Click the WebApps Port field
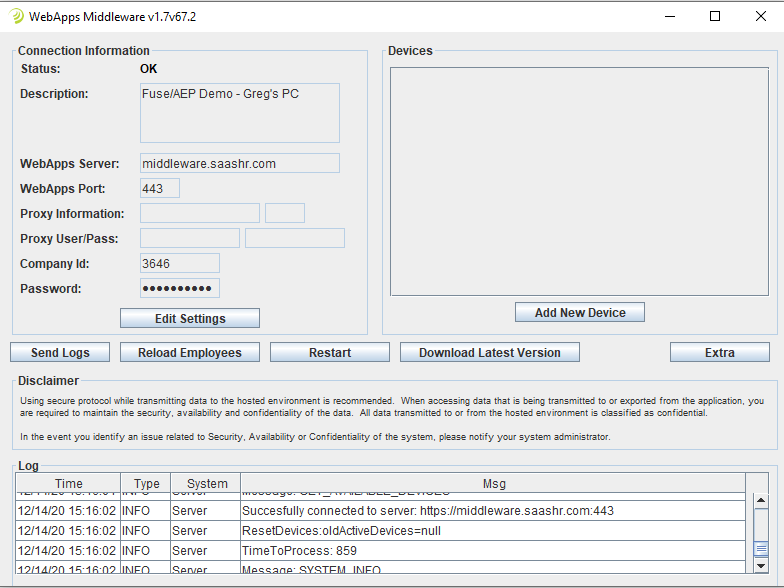The image size is (784, 588). point(160,188)
